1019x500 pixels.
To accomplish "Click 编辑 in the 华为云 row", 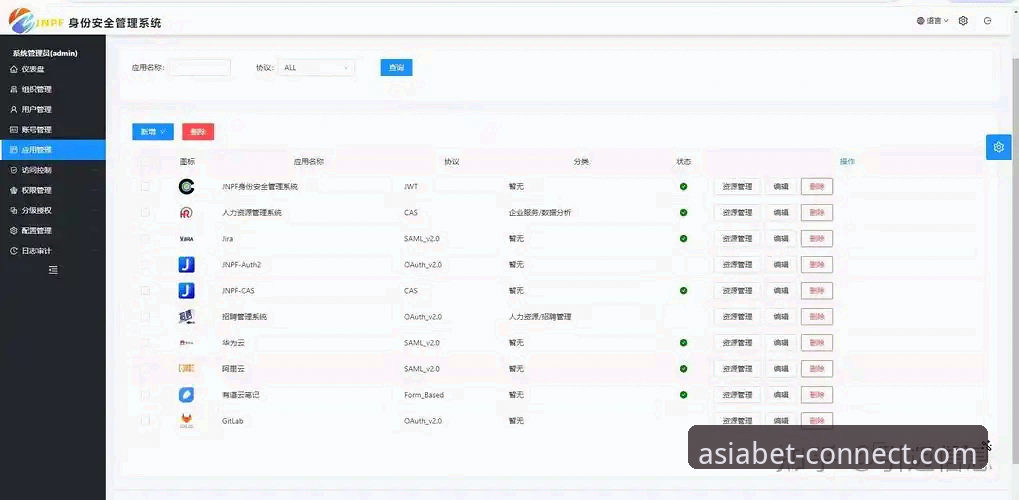I will [780, 343].
